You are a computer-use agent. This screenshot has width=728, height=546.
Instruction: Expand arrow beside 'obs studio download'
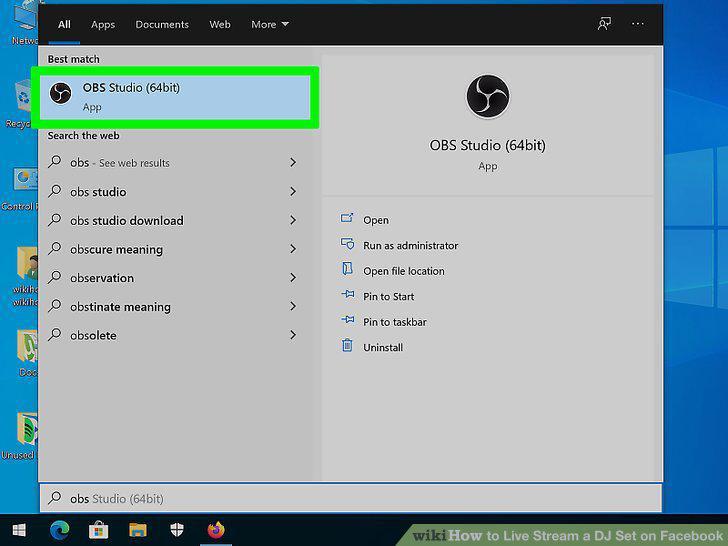(x=293, y=220)
